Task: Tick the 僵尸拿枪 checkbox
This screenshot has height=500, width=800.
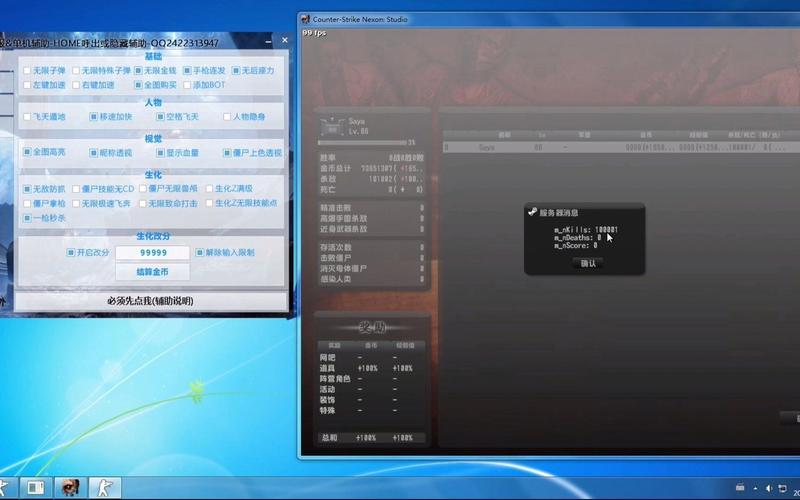Action: [27, 203]
